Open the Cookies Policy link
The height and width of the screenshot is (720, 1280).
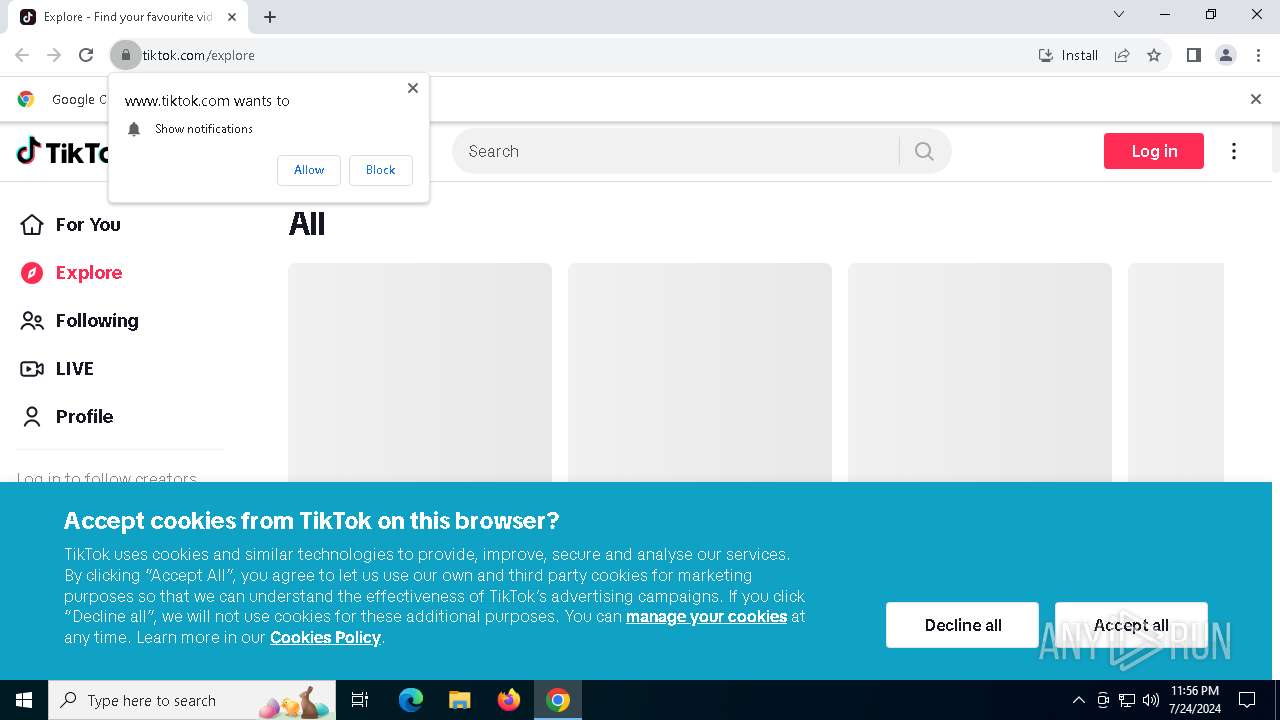(x=325, y=638)
